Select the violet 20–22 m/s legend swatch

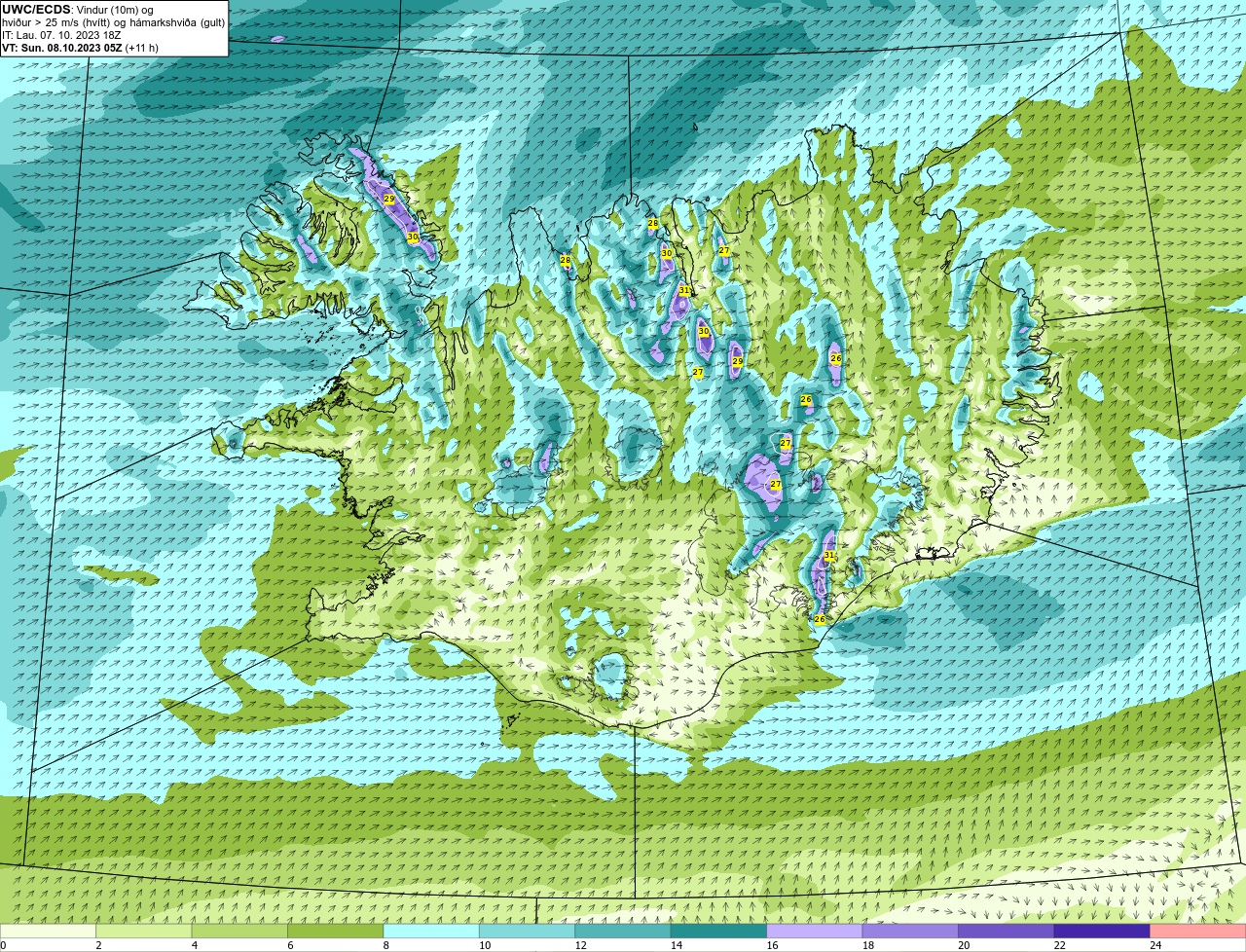coord(1008,931)
